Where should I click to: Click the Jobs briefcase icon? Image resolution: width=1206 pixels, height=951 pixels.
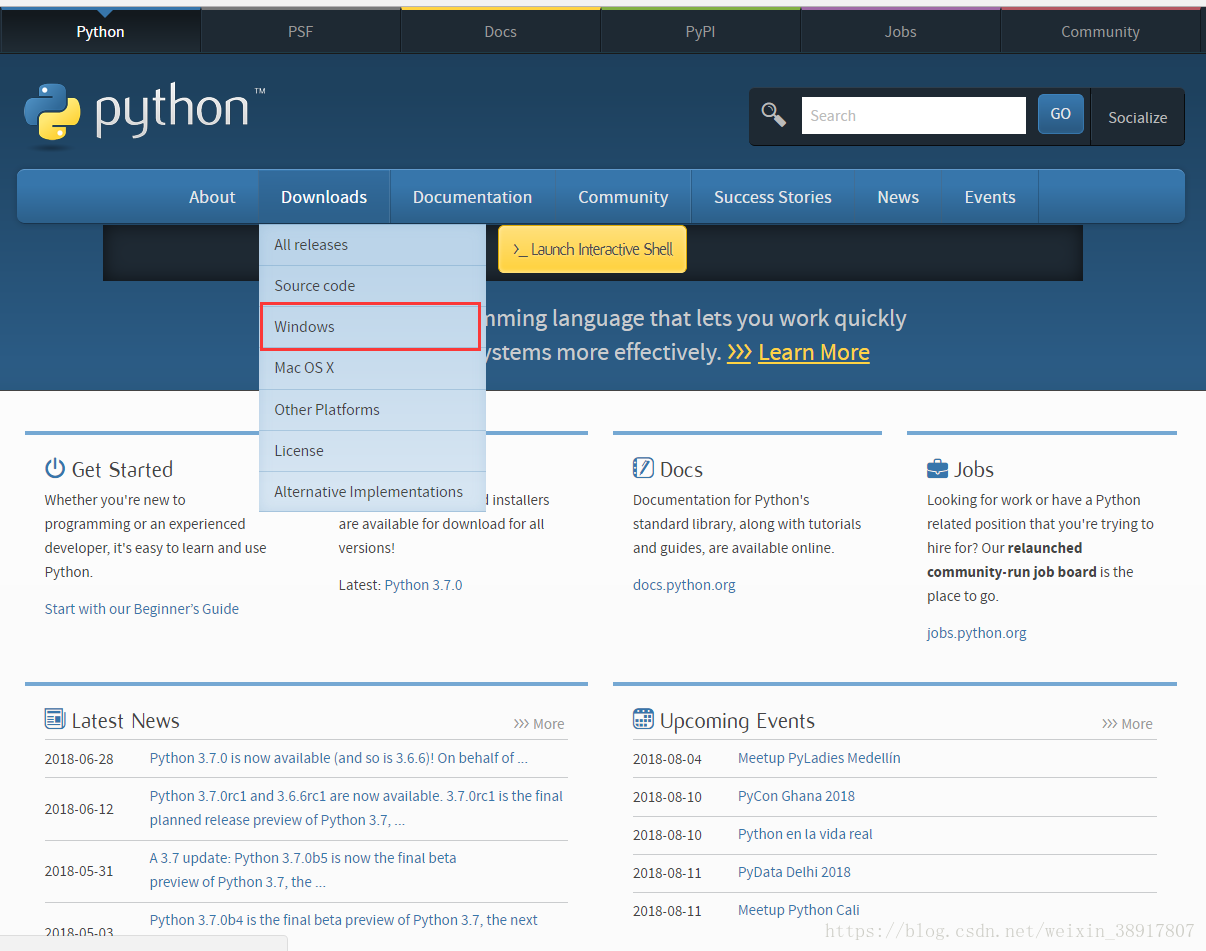pyautogui.click(x=937, y=468)
